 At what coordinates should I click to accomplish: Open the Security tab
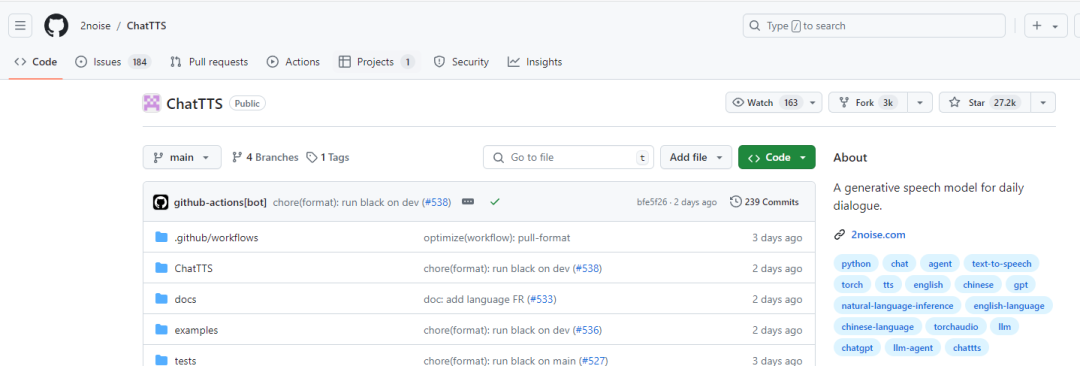461,62
